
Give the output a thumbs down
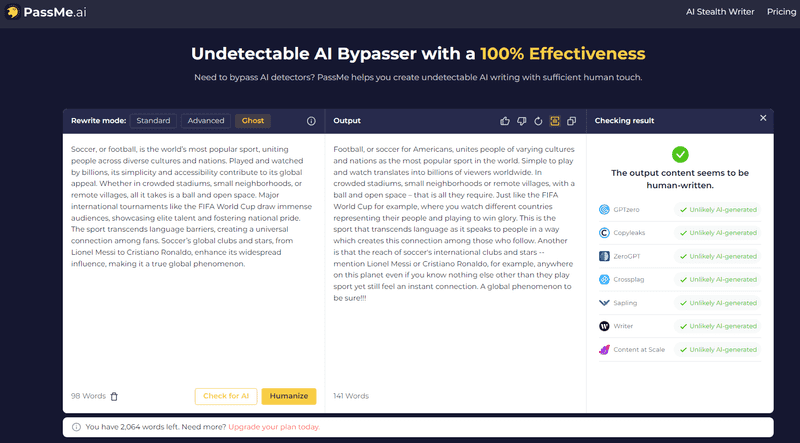[x=521, y=121]
